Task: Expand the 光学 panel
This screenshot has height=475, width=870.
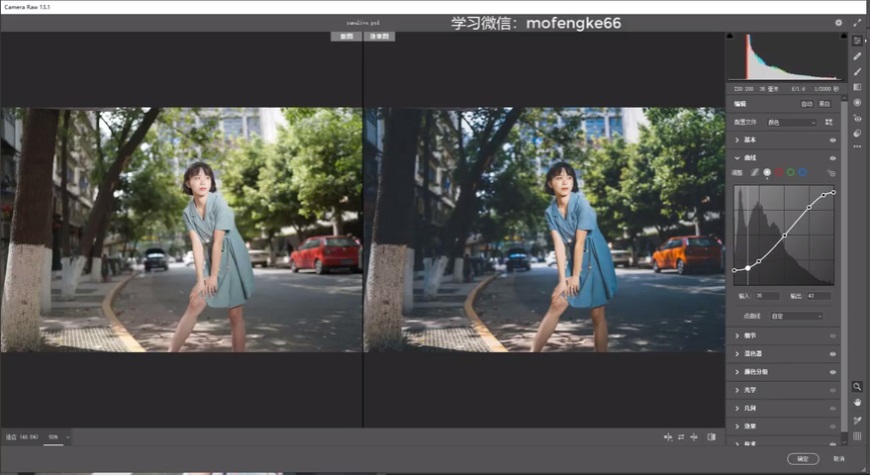Action: 737,391
